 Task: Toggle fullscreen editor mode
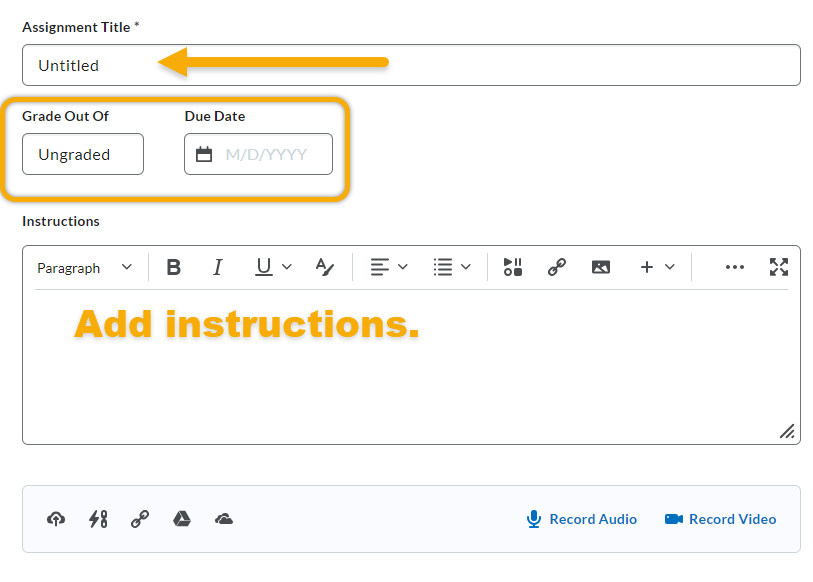[779, 267]
